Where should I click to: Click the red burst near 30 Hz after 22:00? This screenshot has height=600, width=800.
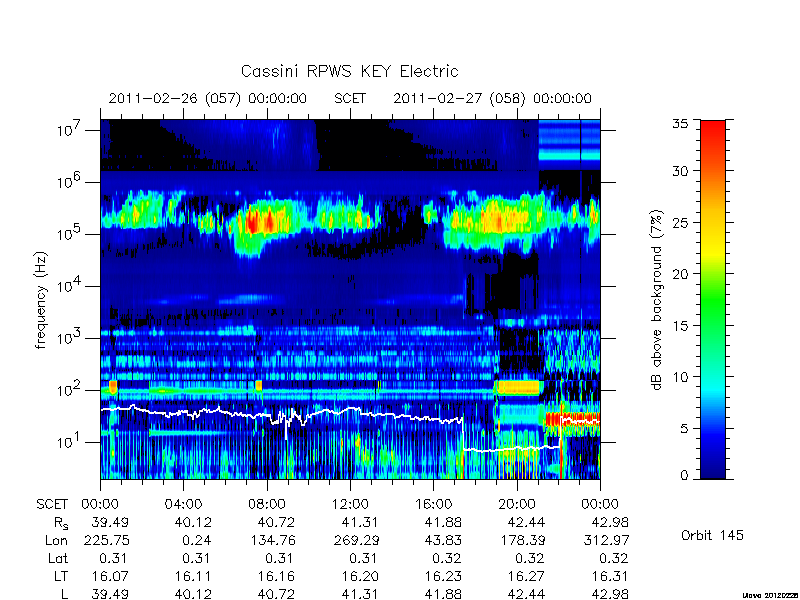[x=572, y=419]
